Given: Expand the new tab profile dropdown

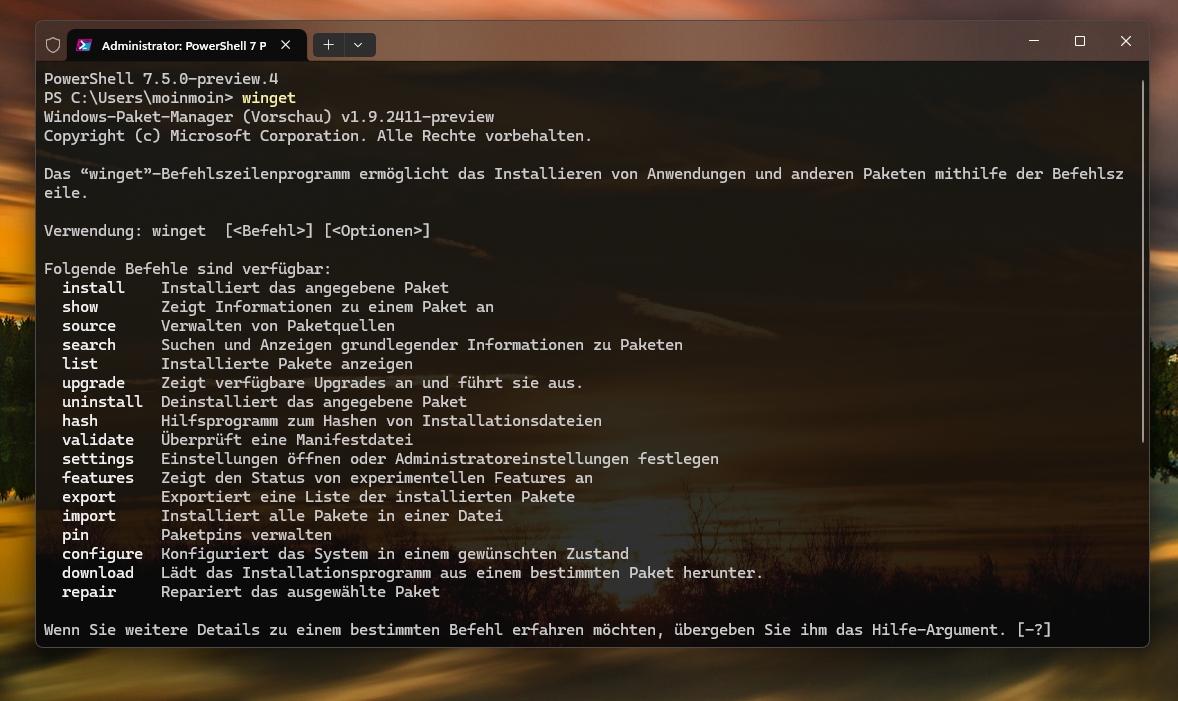Looking at the screenshot, I should tap(359, 45).
